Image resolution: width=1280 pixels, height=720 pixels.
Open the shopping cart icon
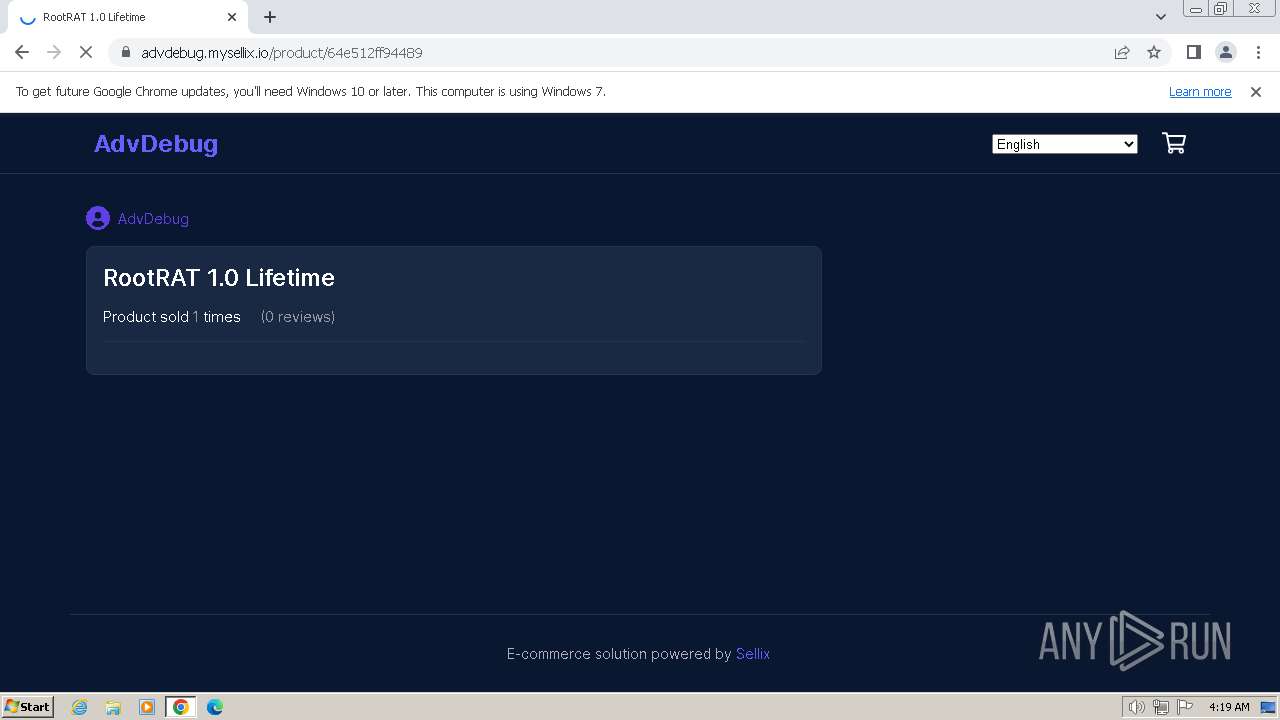pos(1174,143)
